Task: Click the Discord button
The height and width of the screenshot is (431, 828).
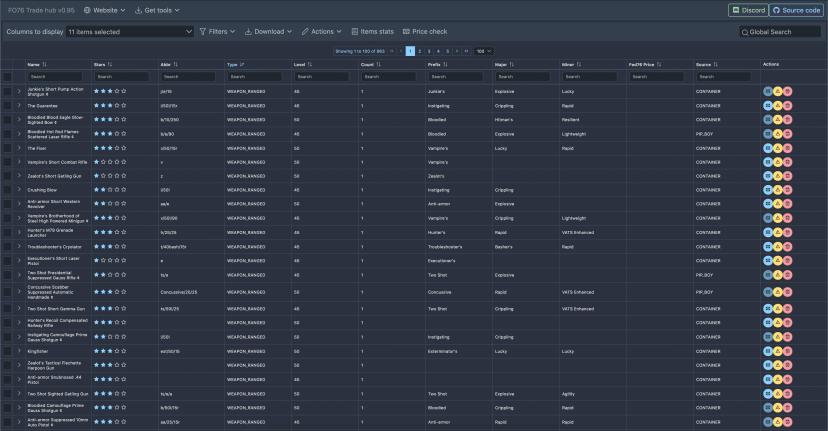Action: 747,10
